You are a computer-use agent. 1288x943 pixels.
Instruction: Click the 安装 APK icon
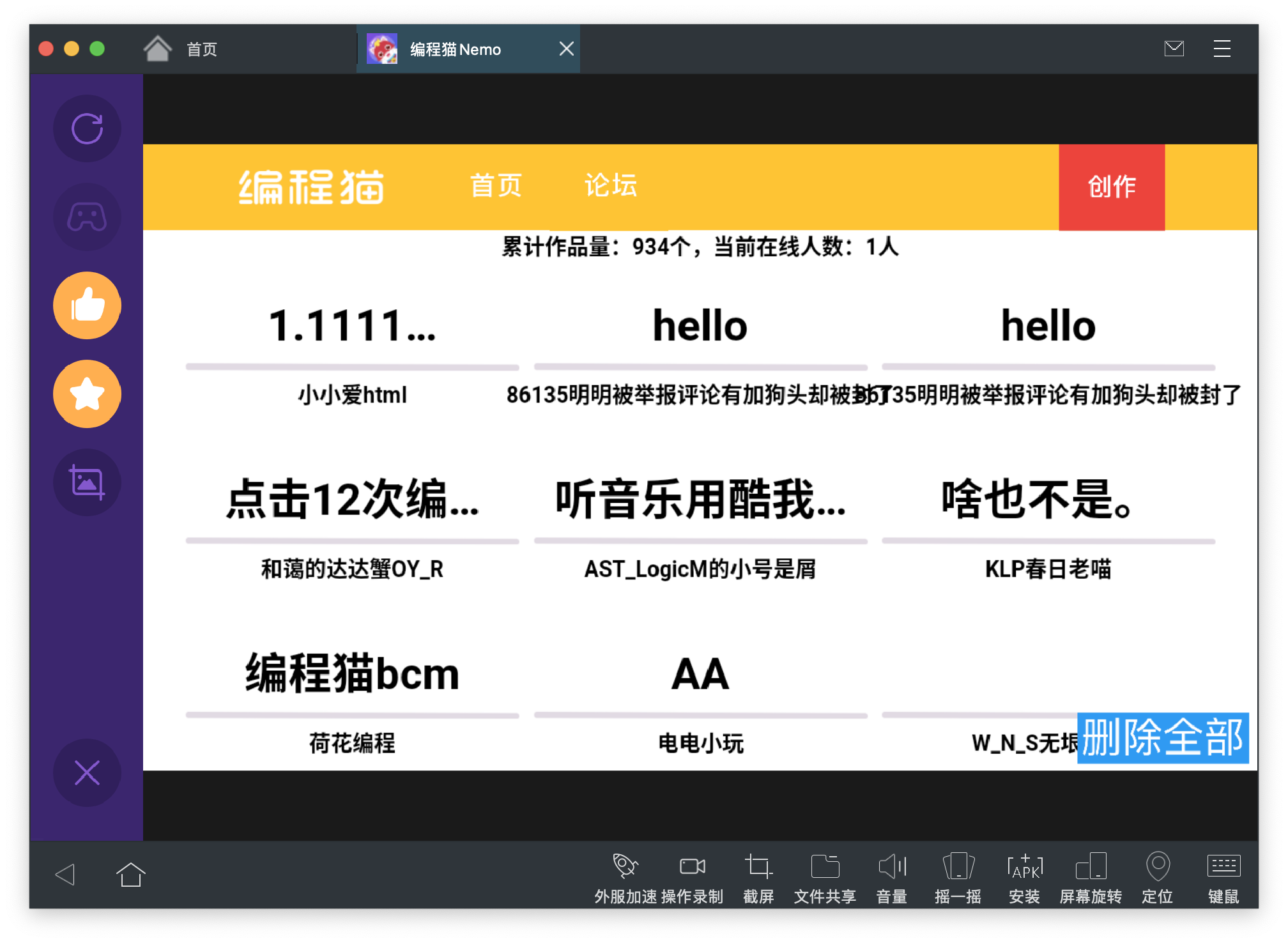pos(1025,866)
